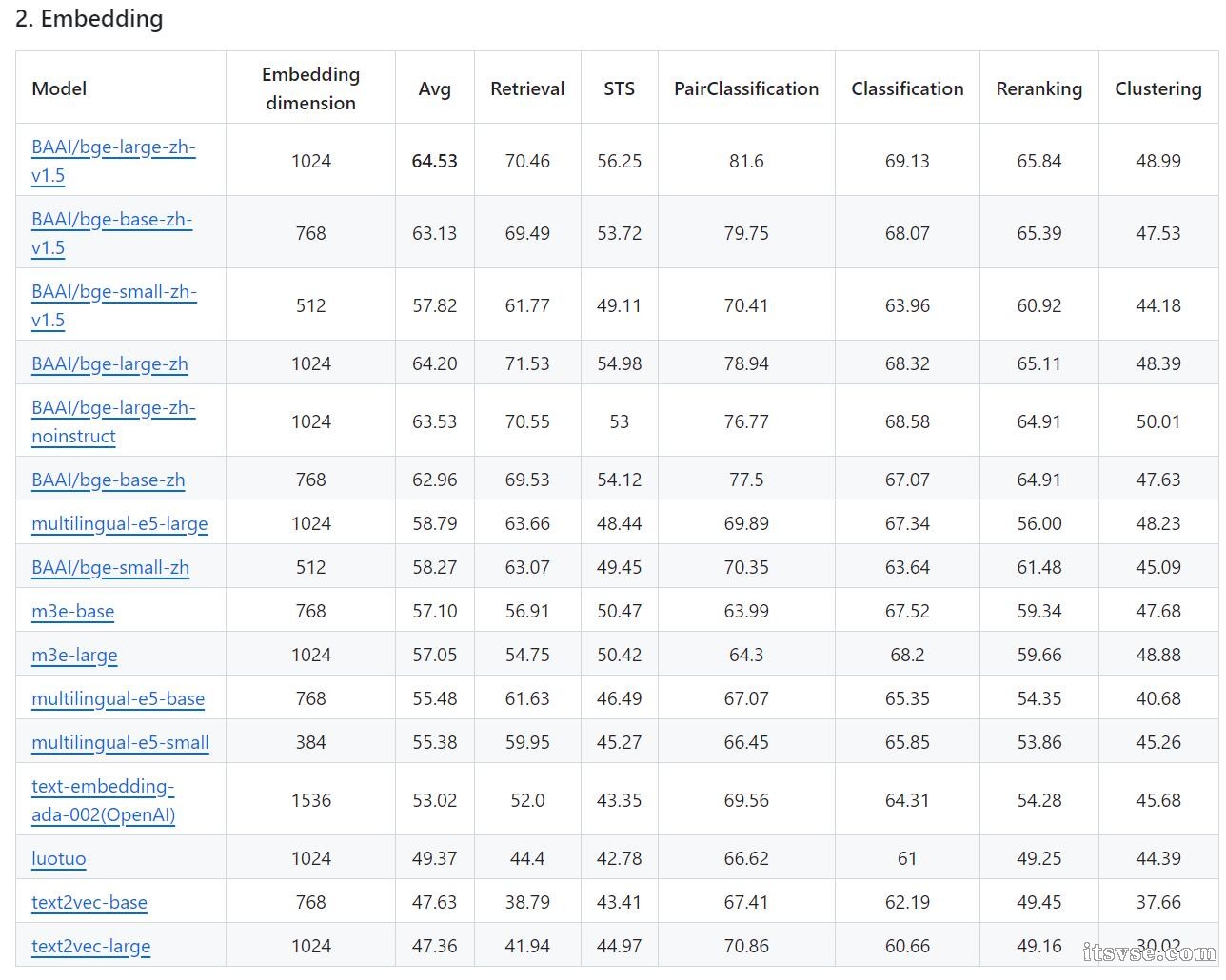Select embedding dimension 1536
Screen dimensions: 1226x980
pyautogui.click(x=311, y=800)
